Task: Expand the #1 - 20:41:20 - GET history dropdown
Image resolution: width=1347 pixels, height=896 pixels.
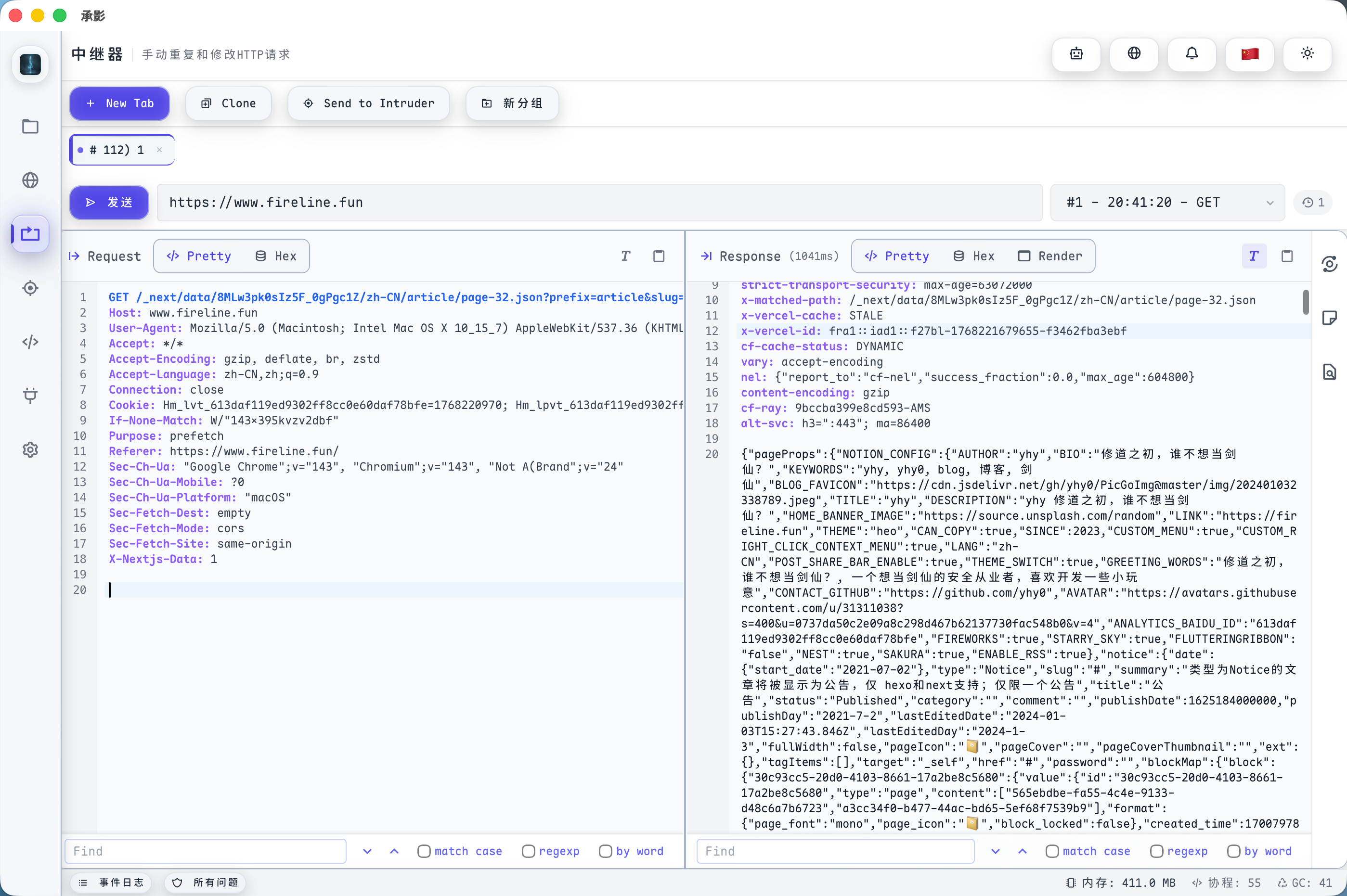Action: pos(1167,202)
